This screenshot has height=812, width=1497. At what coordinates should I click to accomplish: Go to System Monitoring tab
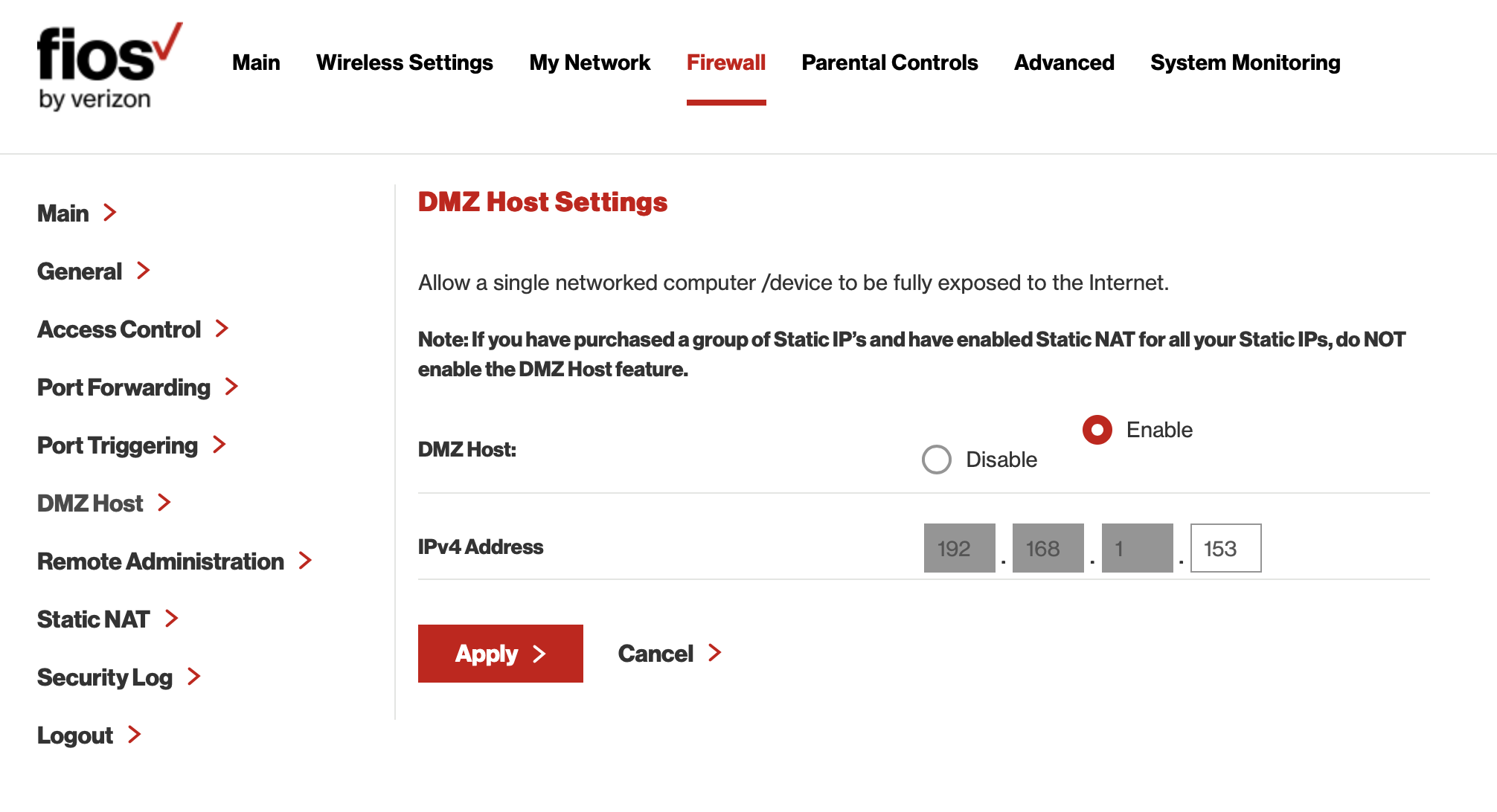(1245, 62)
